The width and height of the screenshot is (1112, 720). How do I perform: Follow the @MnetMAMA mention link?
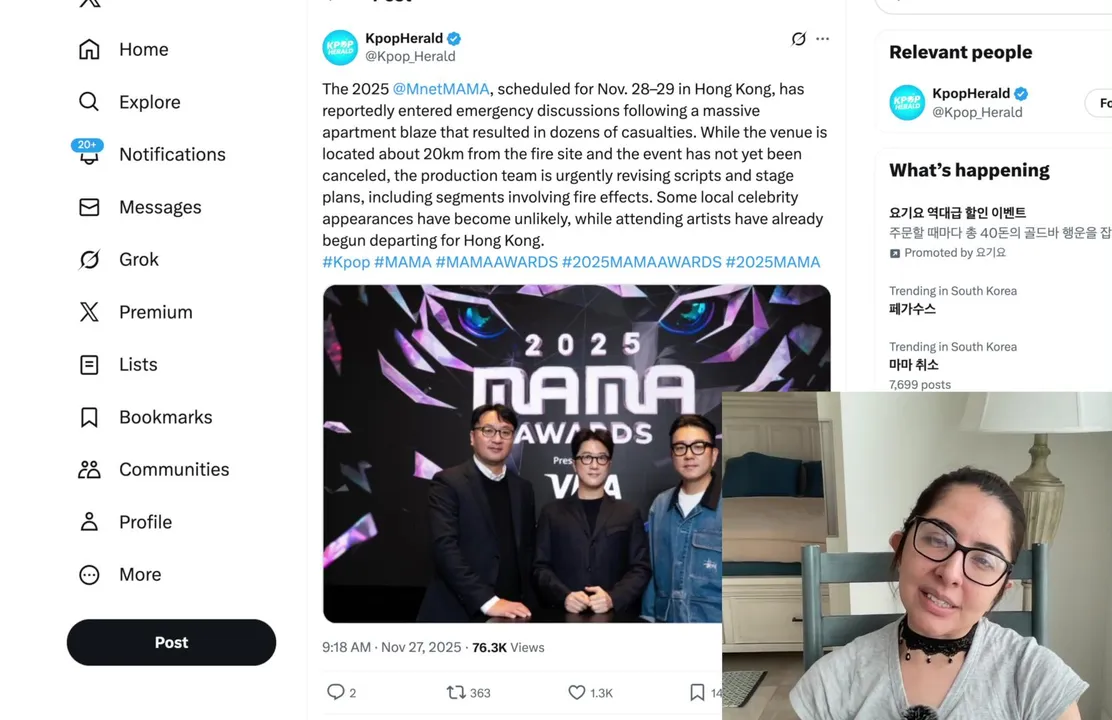[x=441, y=89]
